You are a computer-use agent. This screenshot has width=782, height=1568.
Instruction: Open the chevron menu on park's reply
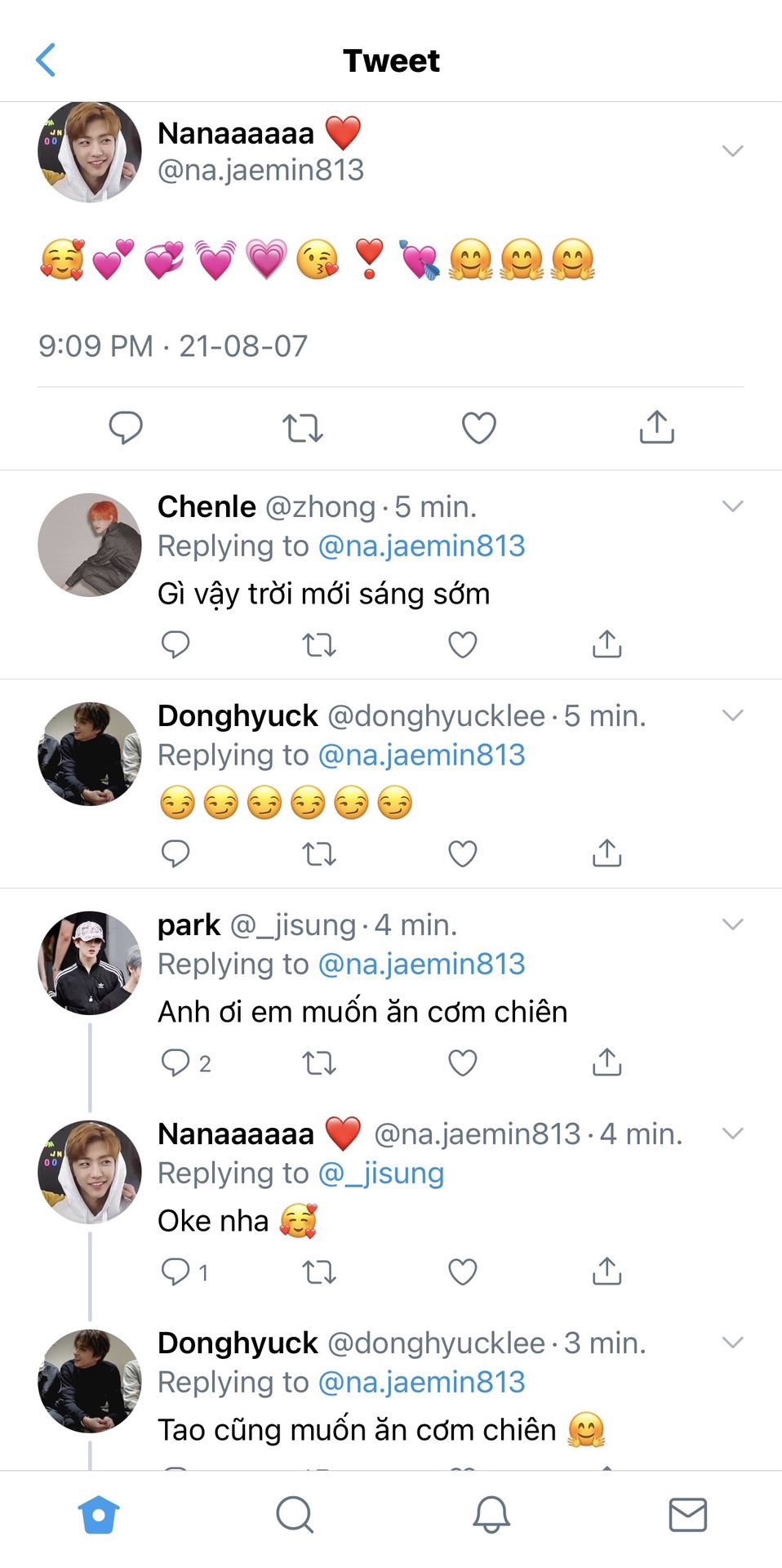[732, 924]
